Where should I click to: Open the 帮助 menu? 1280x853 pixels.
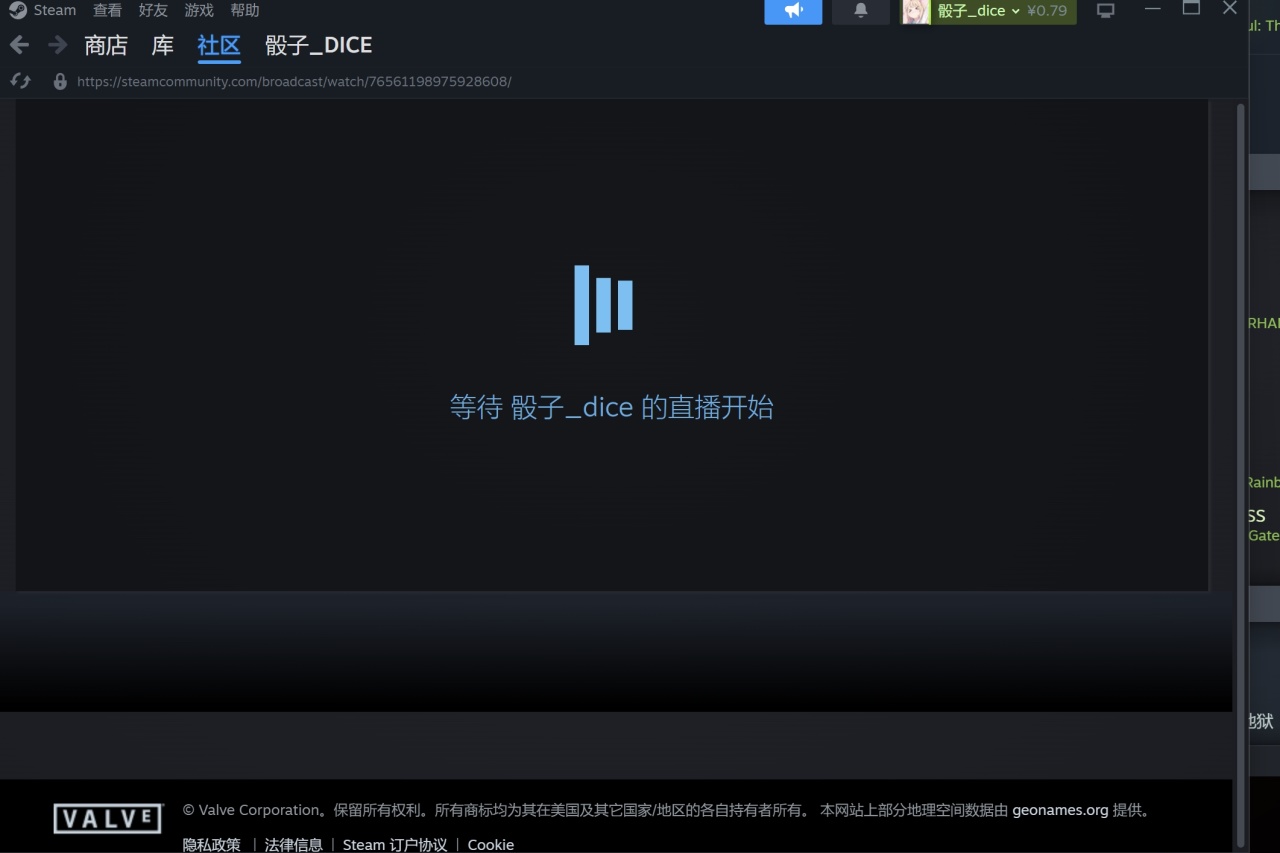pos(245,10)
